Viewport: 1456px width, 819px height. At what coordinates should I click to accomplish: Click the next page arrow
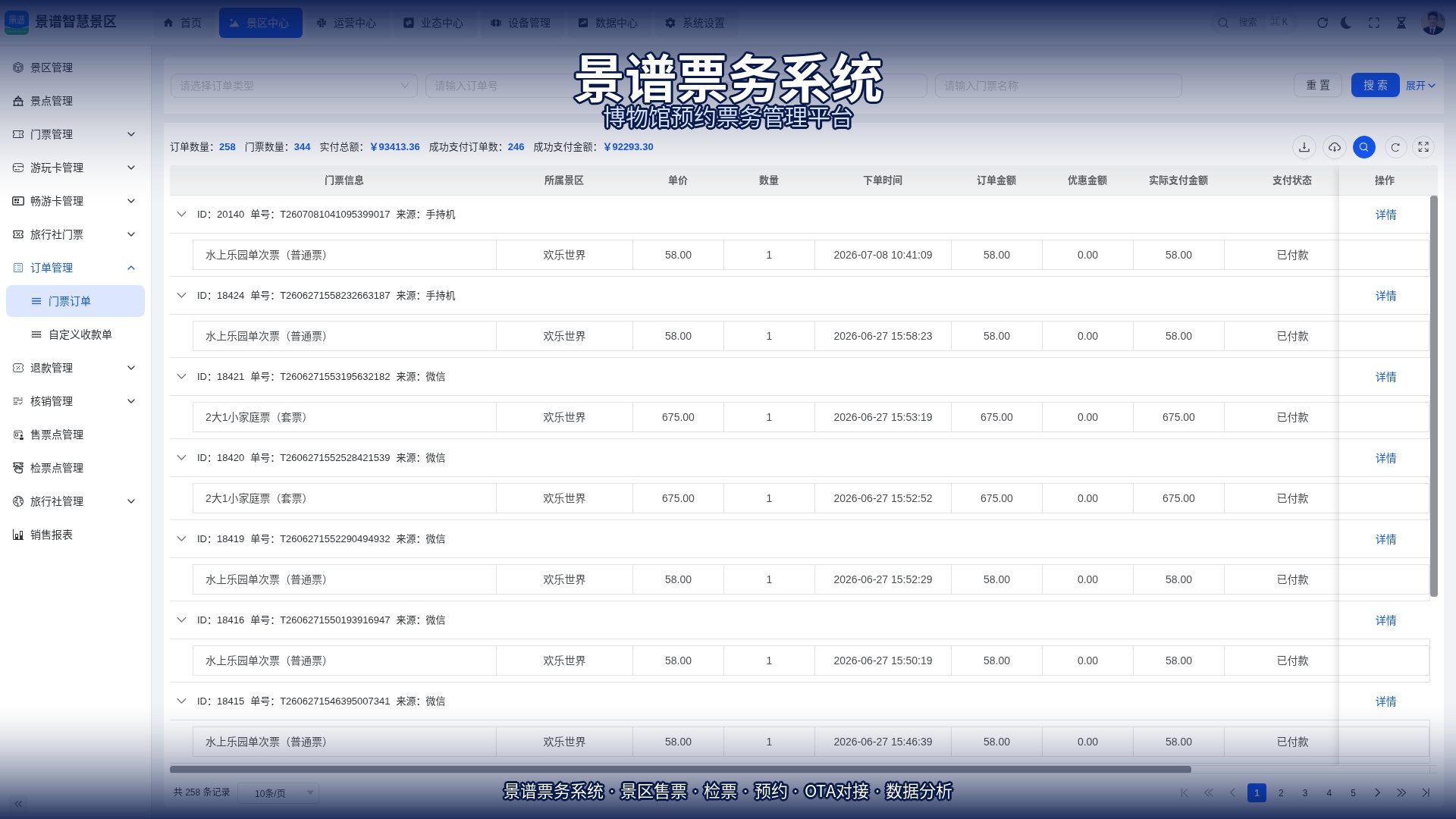click(1377, 793)
